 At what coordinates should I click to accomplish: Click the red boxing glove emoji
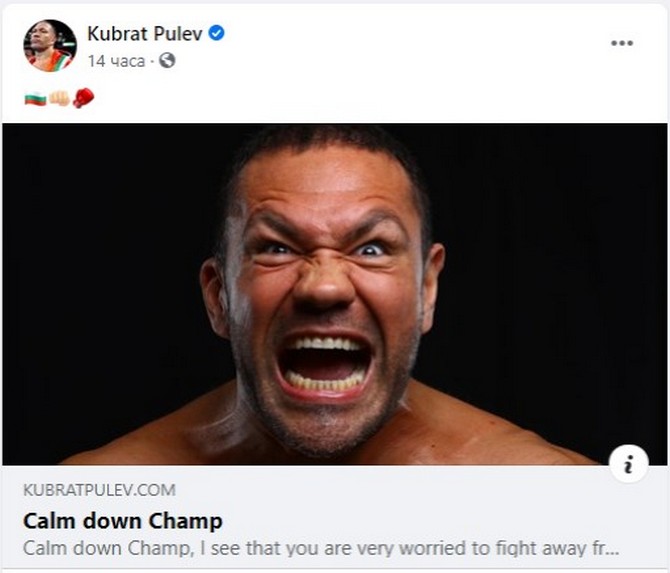(x=83, y=98)
